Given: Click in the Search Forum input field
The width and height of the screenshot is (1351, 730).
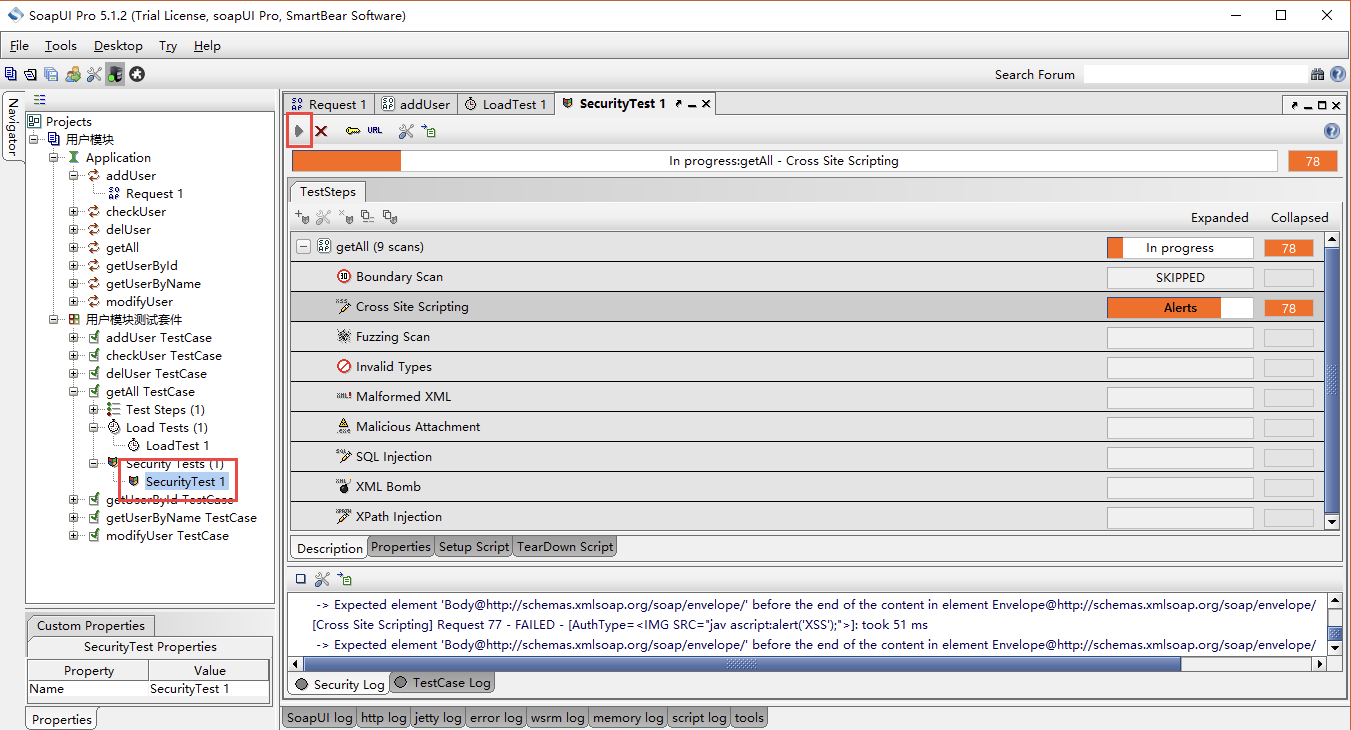Looking at the screenshot, I should (x=1195, y=74).
